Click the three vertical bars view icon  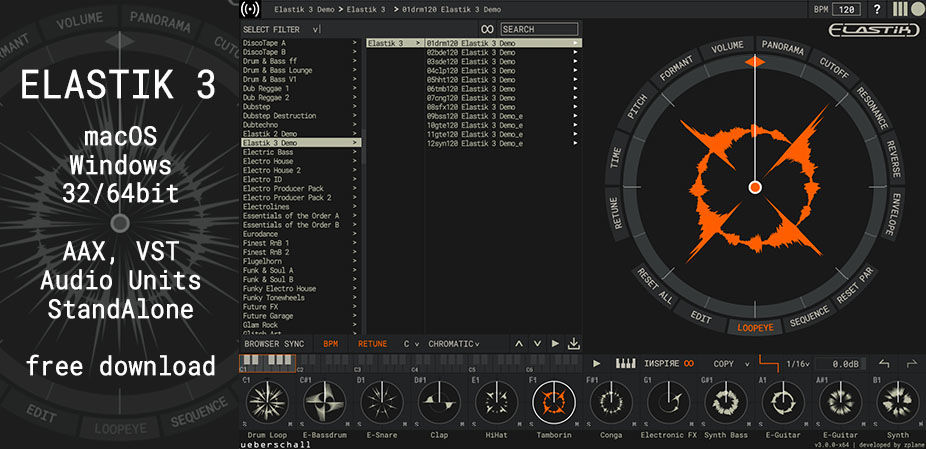899,9
